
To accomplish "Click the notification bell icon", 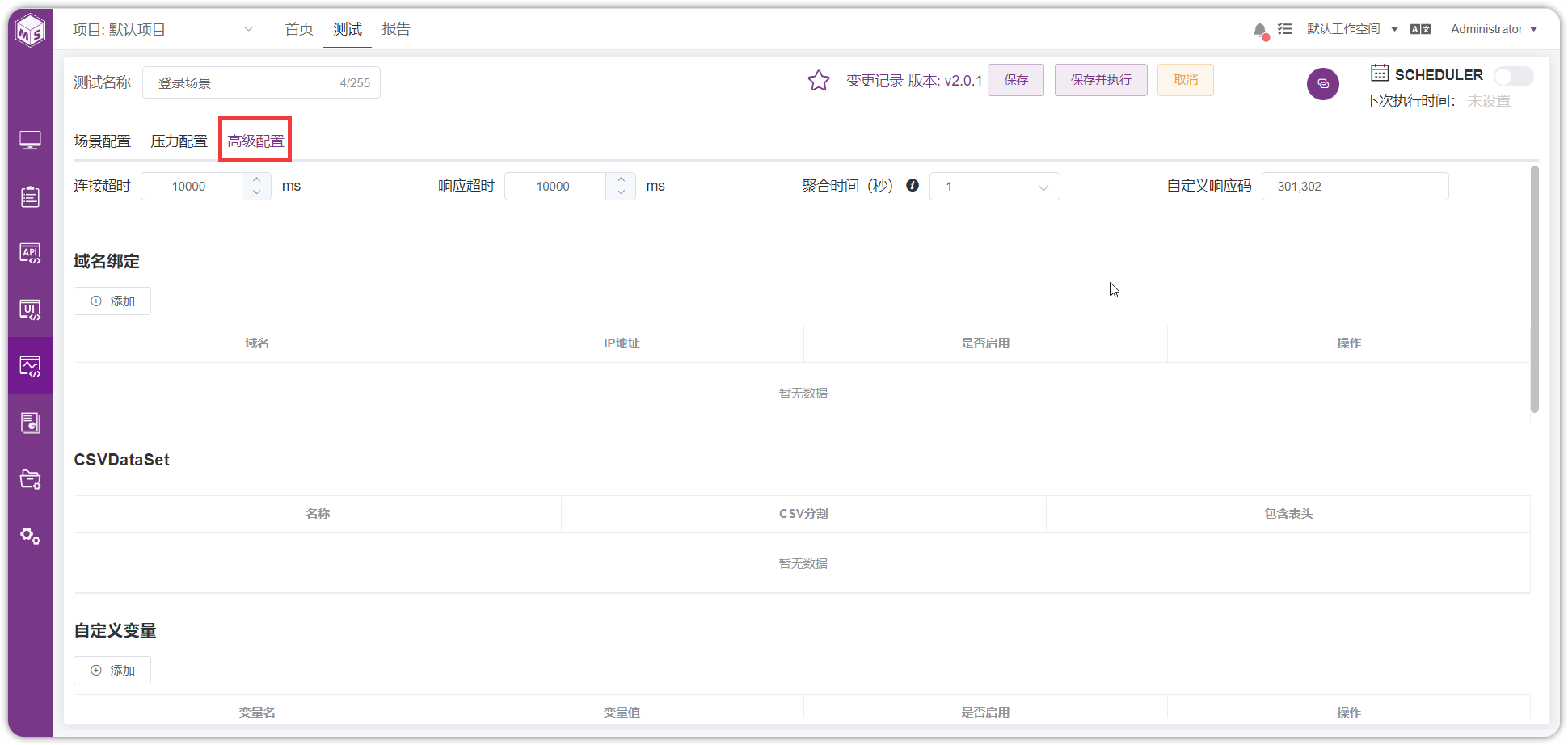I will coord(1260,30).
